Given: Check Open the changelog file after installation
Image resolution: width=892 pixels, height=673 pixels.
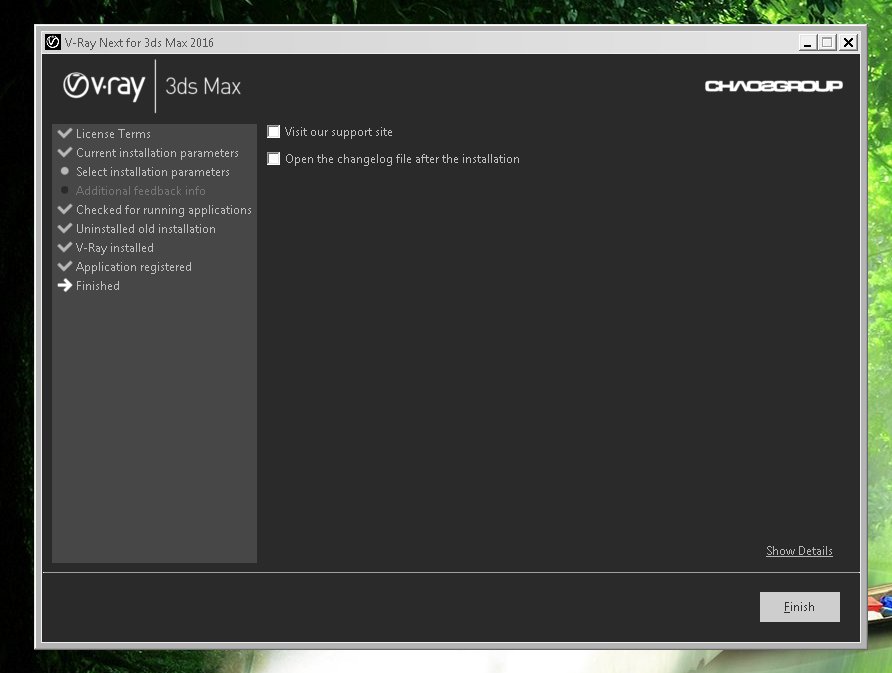Looking at the screenshot, I should pos(274,159).
